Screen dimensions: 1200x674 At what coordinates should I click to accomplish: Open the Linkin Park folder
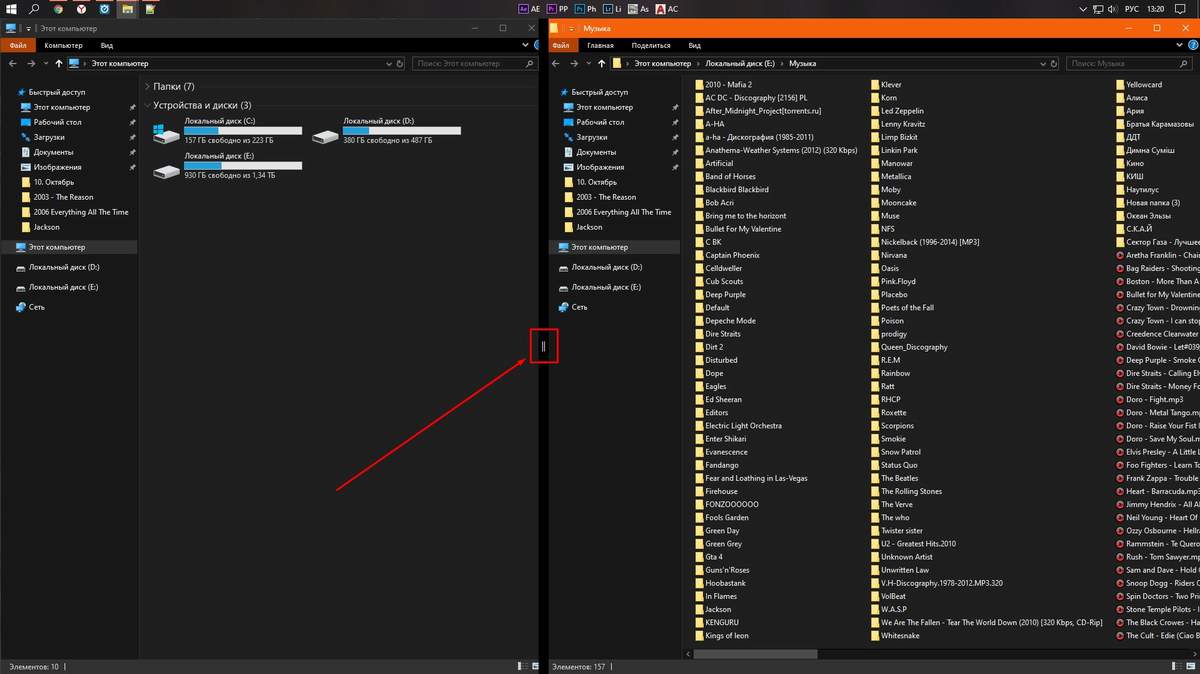[898, 150]
